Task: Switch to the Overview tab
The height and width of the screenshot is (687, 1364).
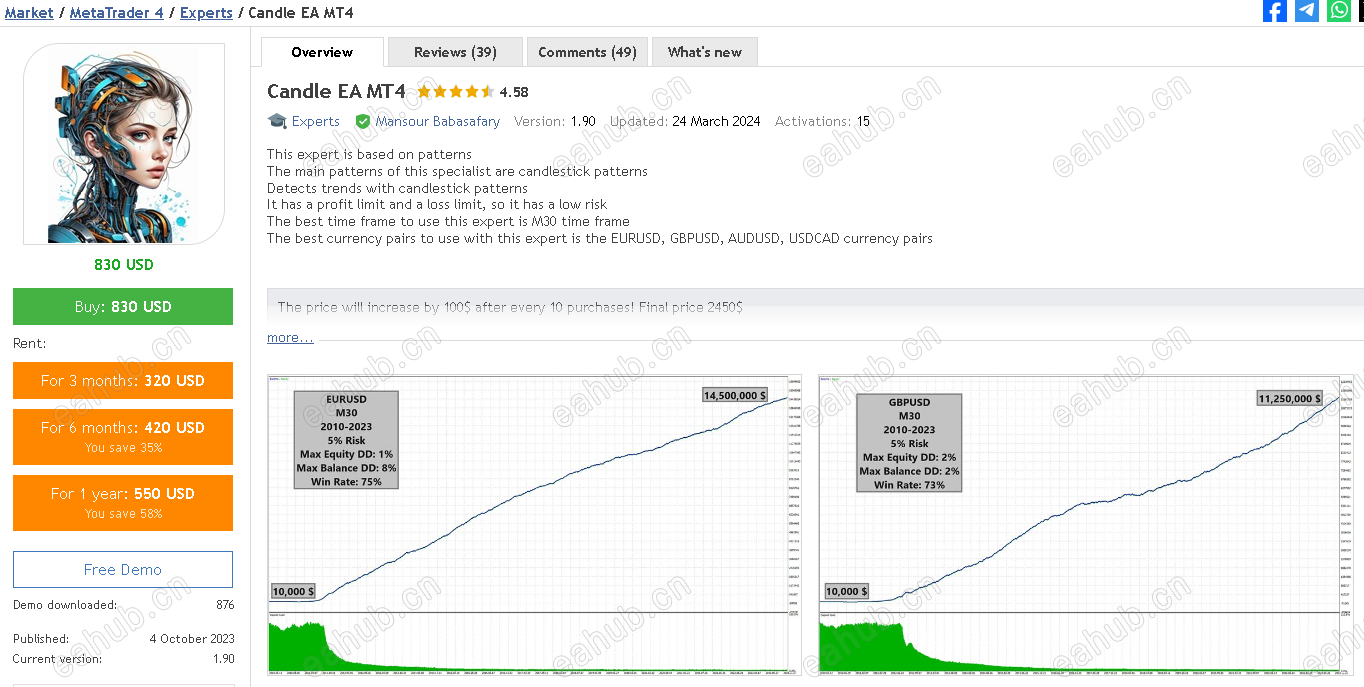Action: click(322, 52)
